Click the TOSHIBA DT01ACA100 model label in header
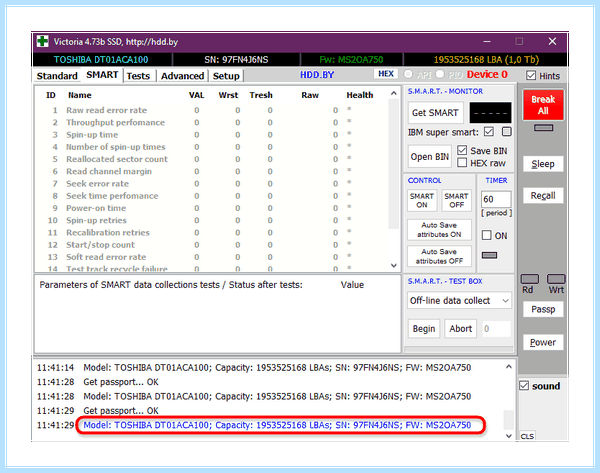The height and width of the screenshot is (473, 600). [x=101, y=60]
